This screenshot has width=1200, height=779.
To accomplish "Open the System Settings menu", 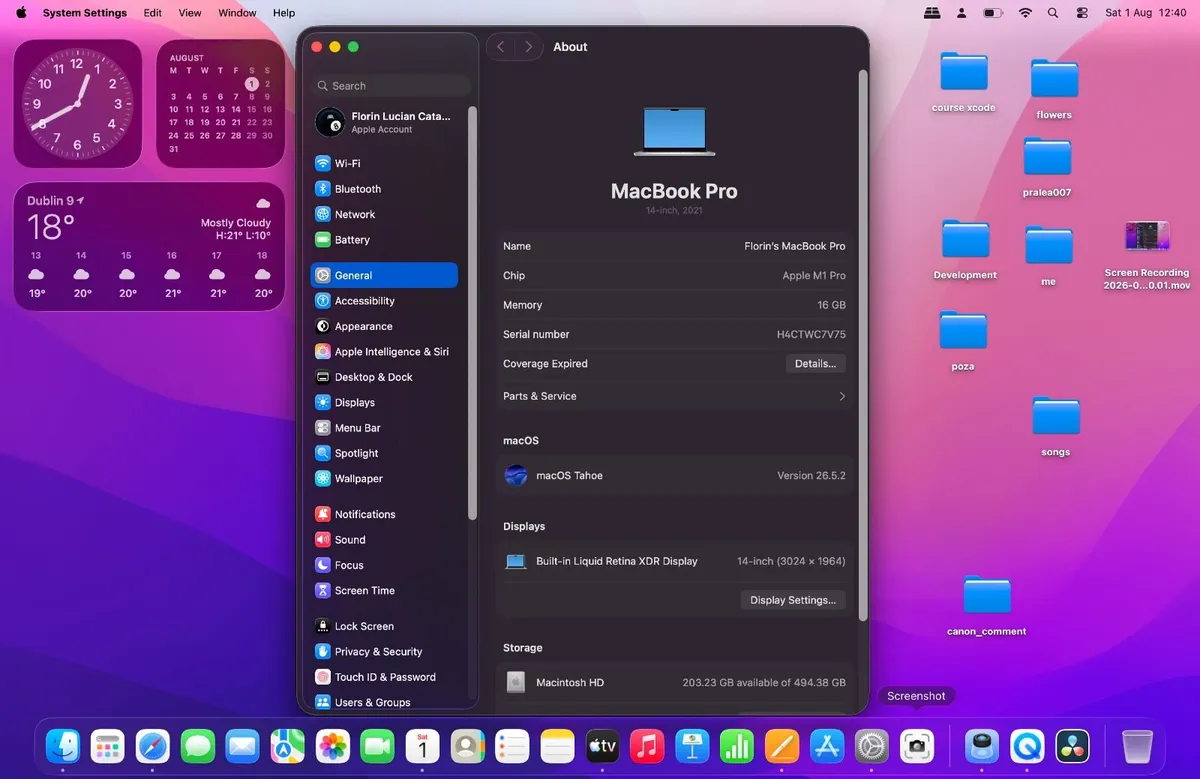I will click(x=85, y=13).
